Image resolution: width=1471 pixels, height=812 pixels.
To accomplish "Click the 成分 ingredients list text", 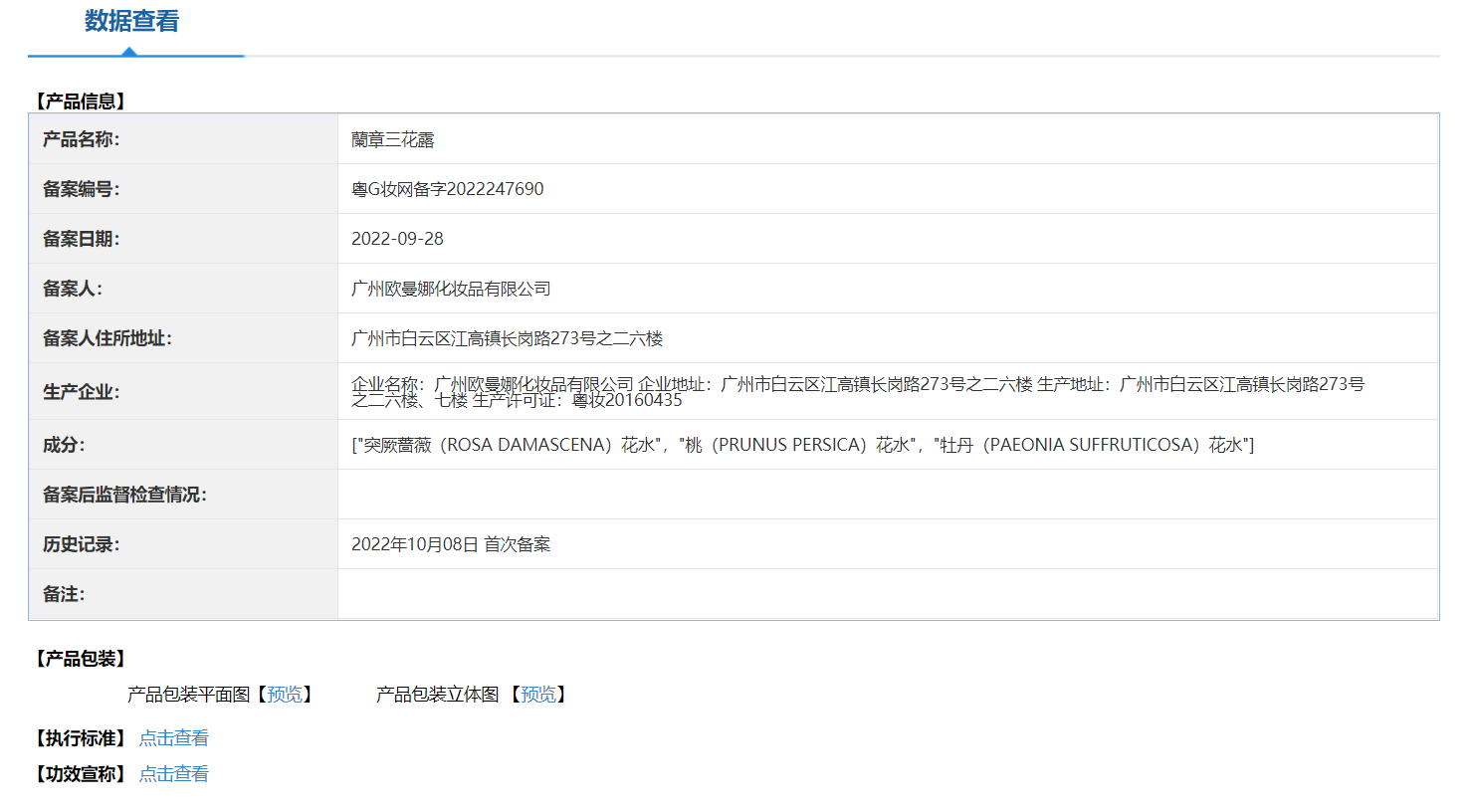I will 803,445.
